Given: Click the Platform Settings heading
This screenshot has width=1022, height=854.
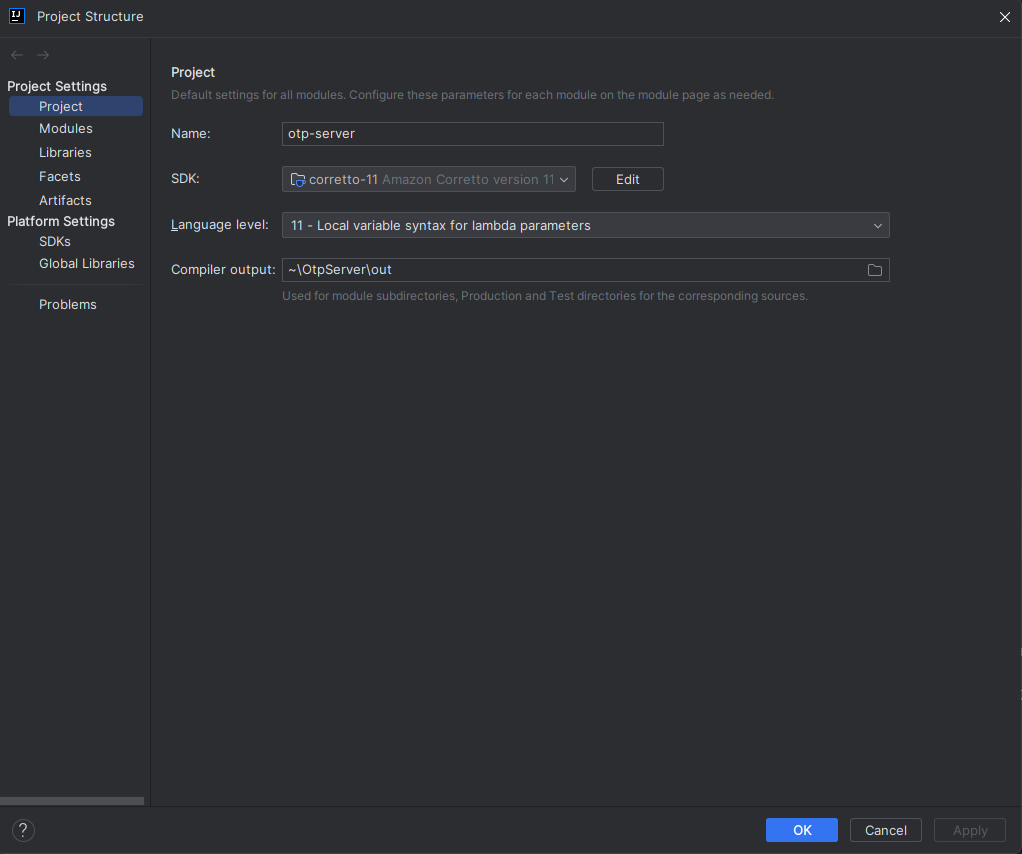Looking at the screenshot, I should (61, 221).
